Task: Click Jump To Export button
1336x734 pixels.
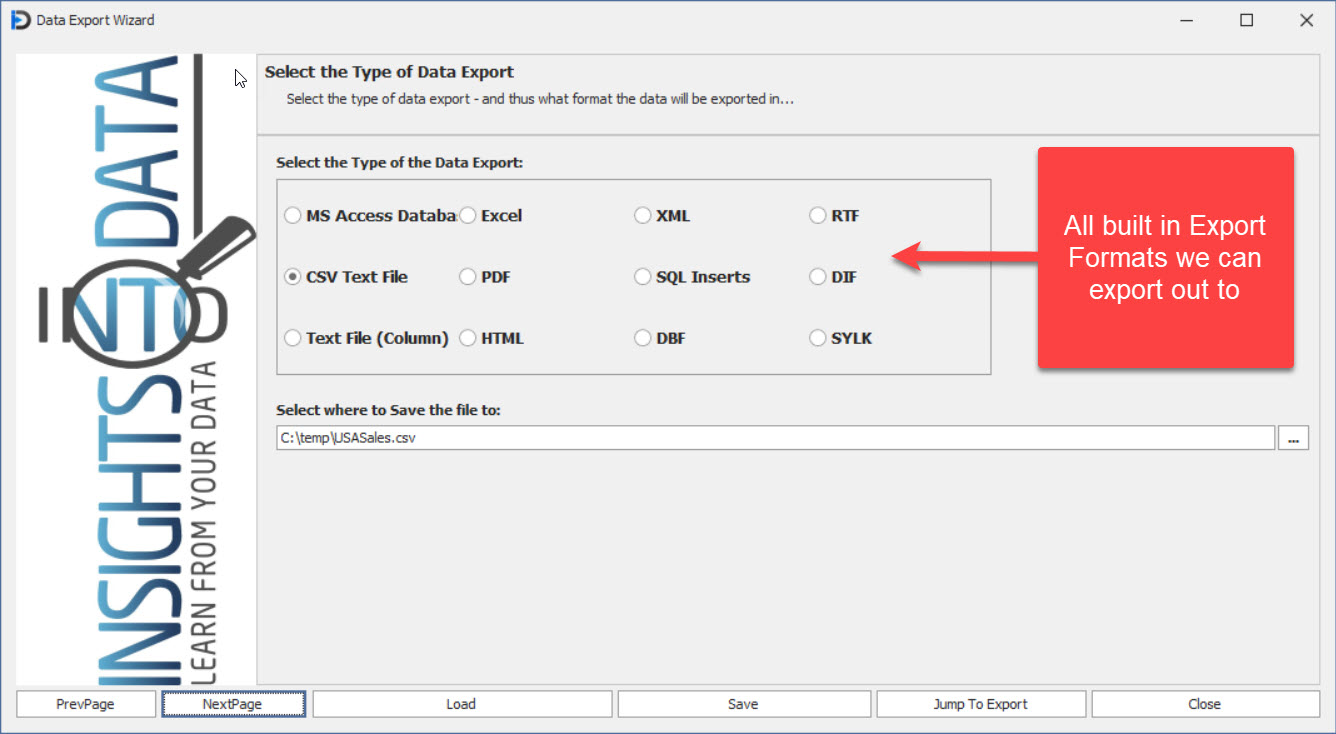Action: tap(980, 704)
